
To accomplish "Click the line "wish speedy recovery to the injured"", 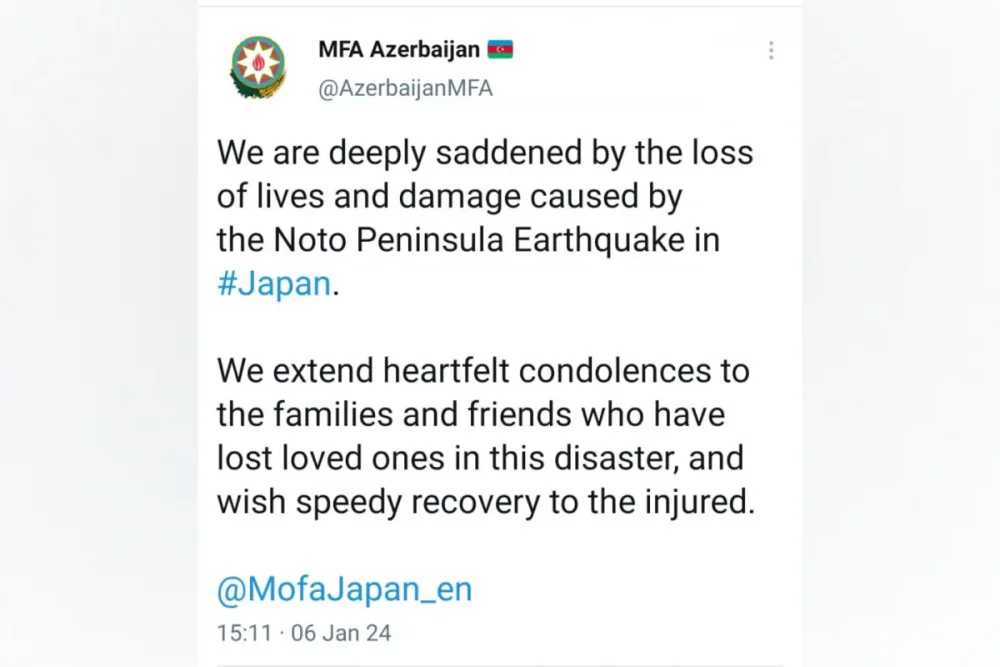I will (485, 501).
